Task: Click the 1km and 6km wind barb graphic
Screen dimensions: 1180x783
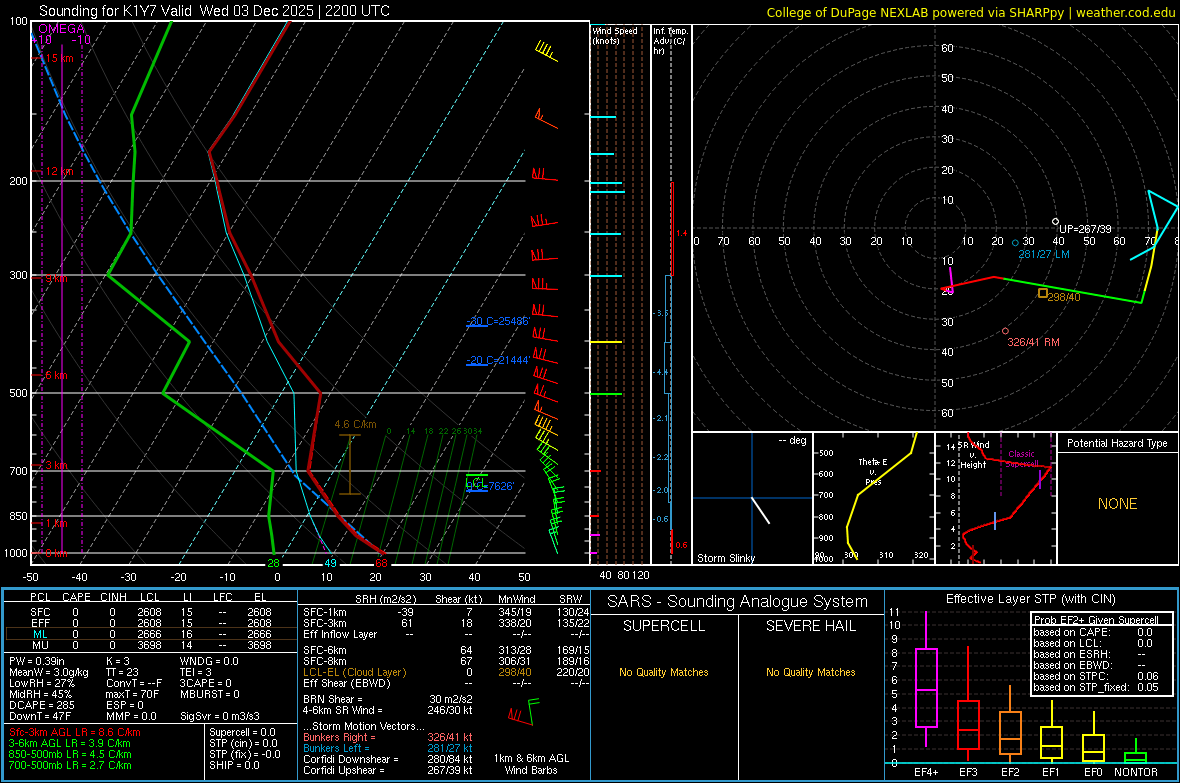Action: [524, 711]
